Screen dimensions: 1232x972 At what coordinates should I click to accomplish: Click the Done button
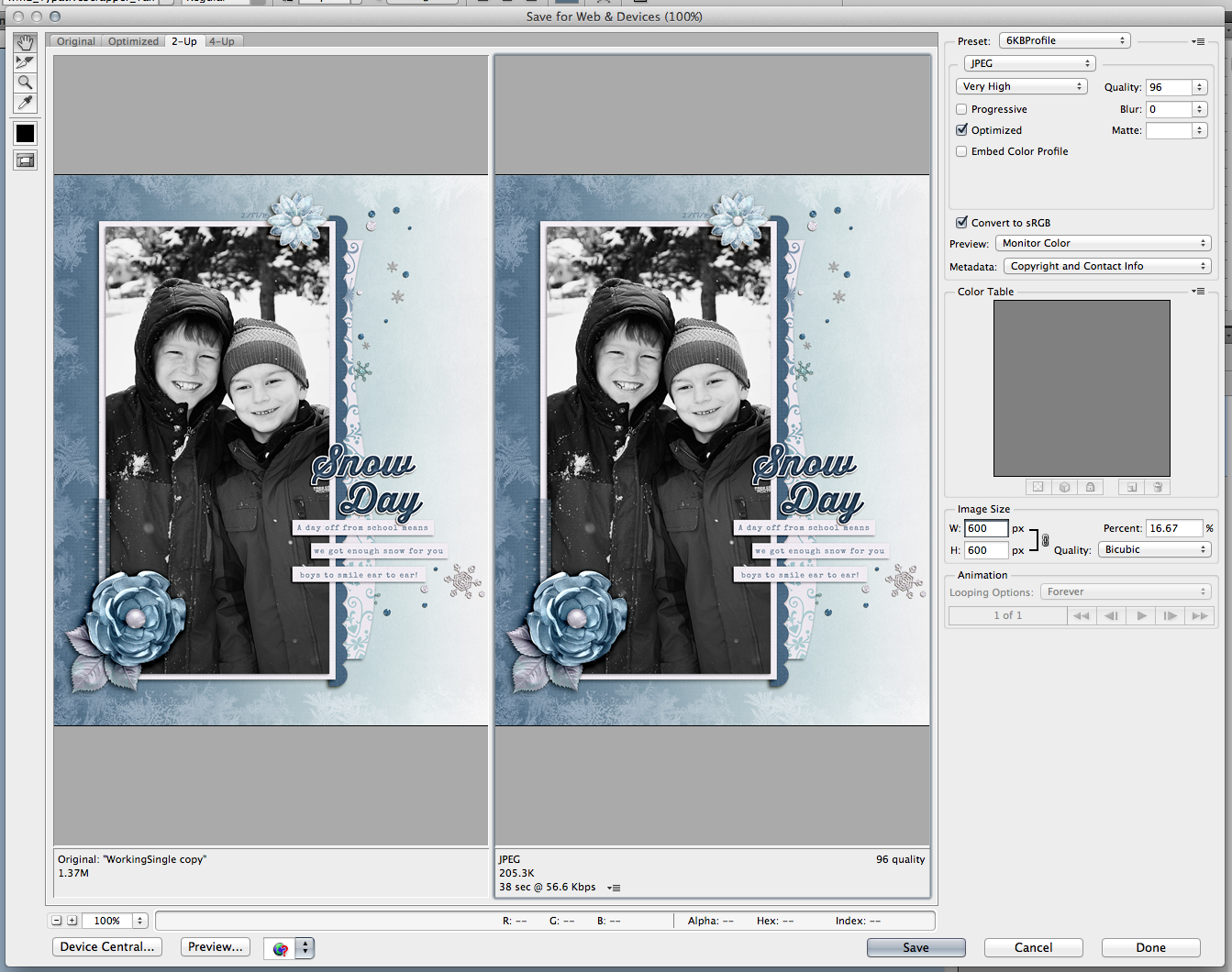1150,947
